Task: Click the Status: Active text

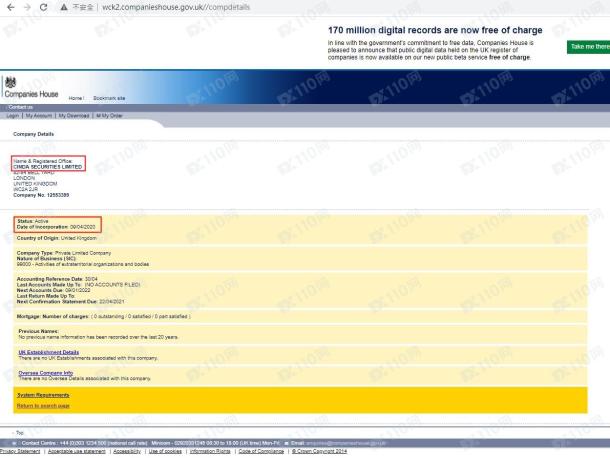Action: (x=33, y=221)
